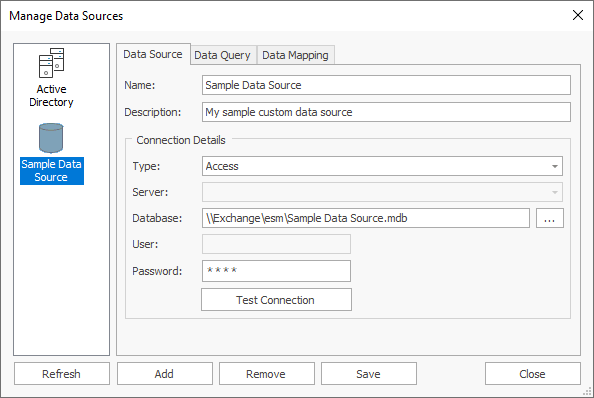The height and width of the screenshot is (398, 594).
Task: Click the Server: label
Action: pos(150,192)
